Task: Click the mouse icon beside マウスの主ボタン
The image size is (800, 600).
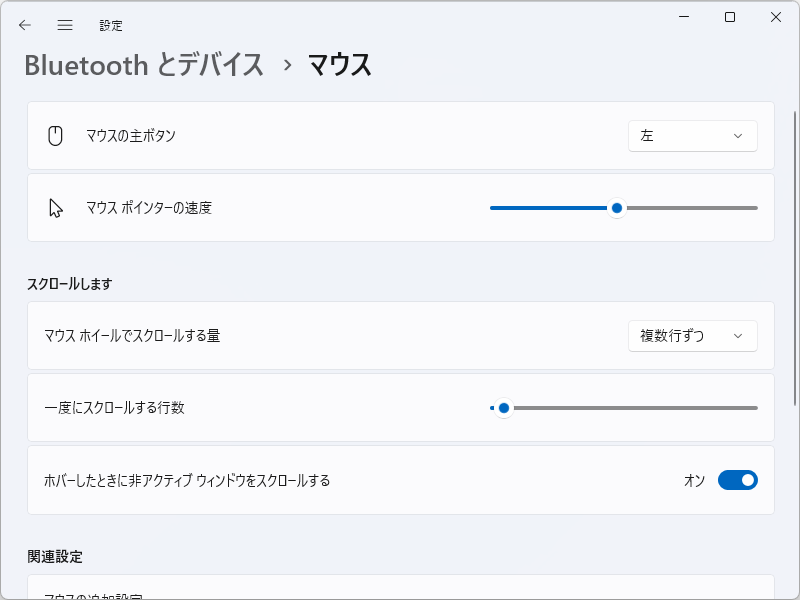Action: coord(57,136)
